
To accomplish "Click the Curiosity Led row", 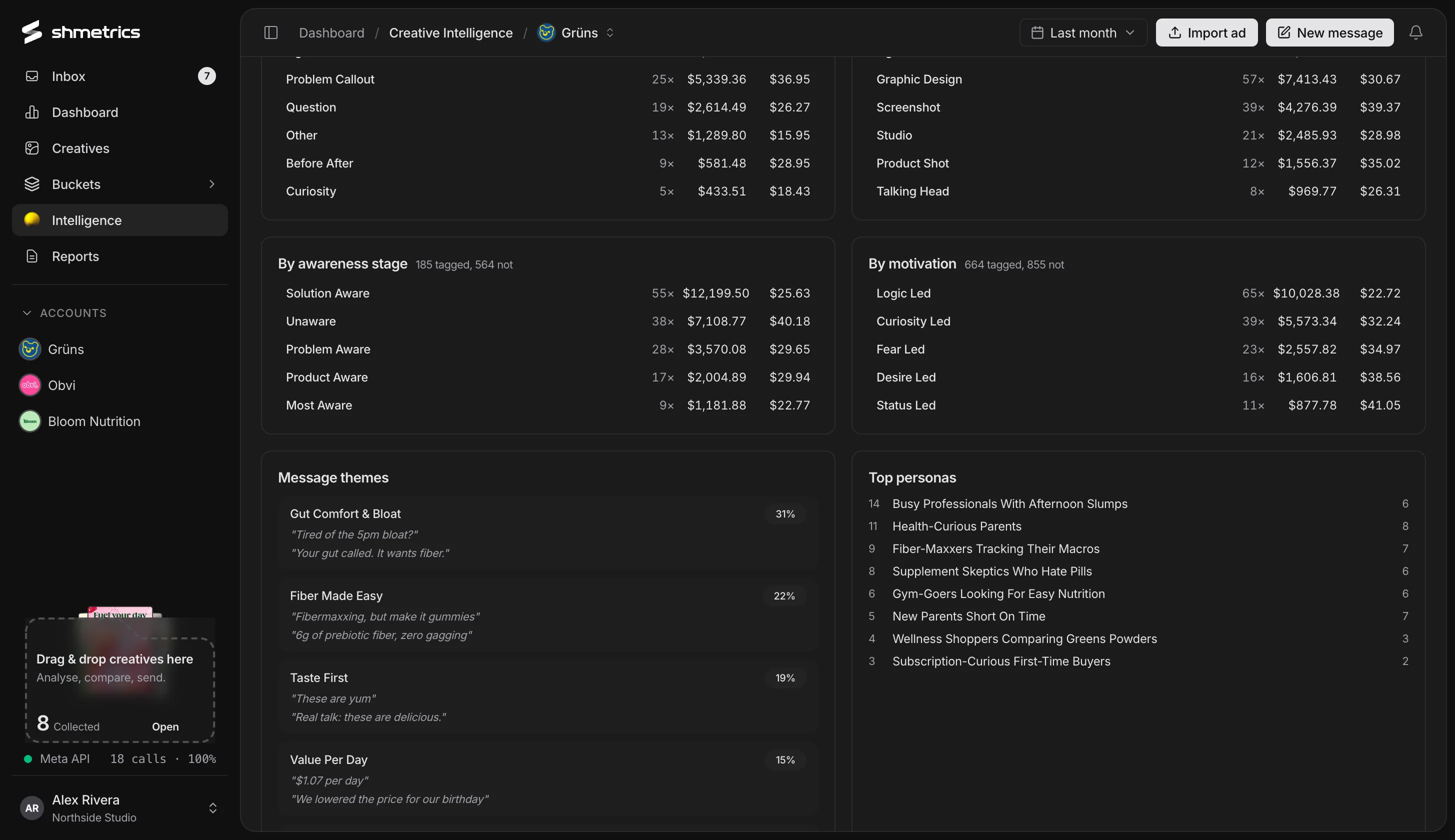I will (1138, 321).
